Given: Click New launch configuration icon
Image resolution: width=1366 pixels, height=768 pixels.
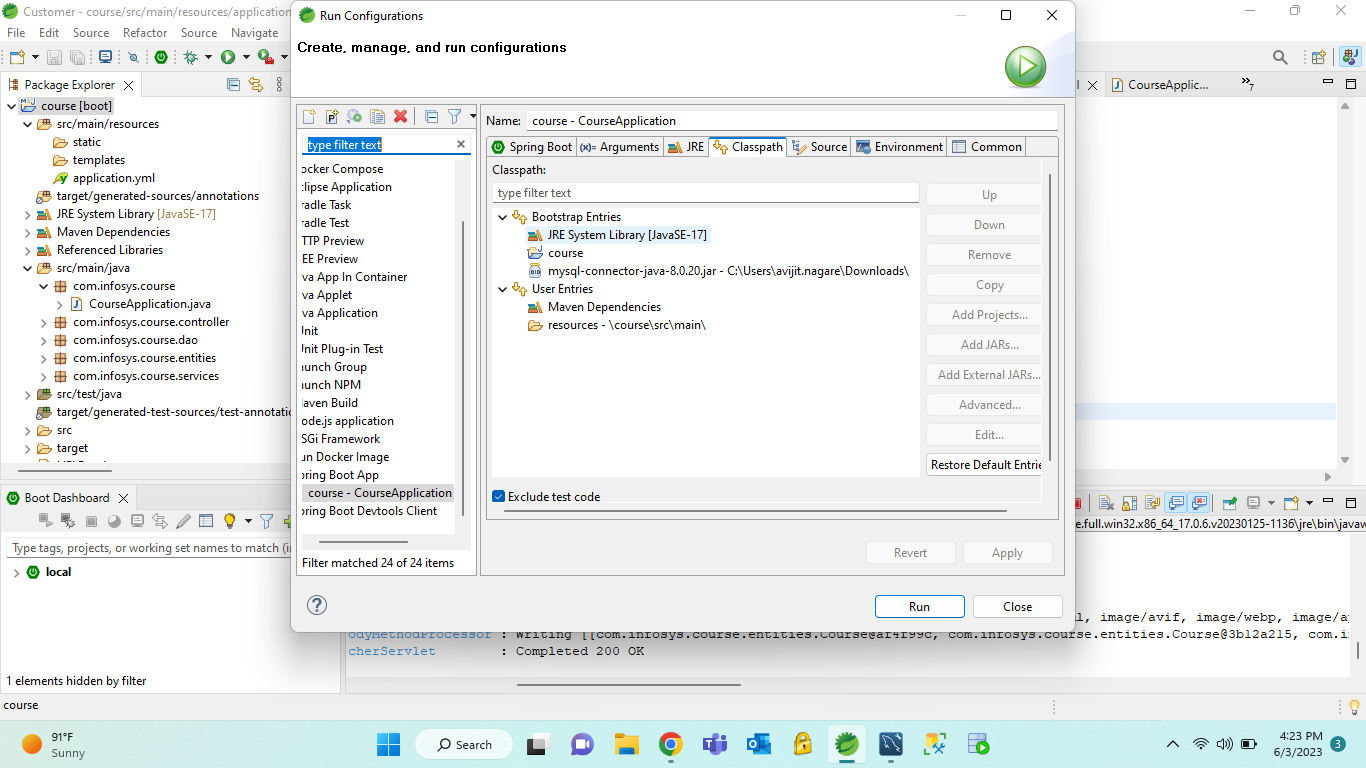Looking at the screenshot, I should pyautogui.click(x=309, y=117).
